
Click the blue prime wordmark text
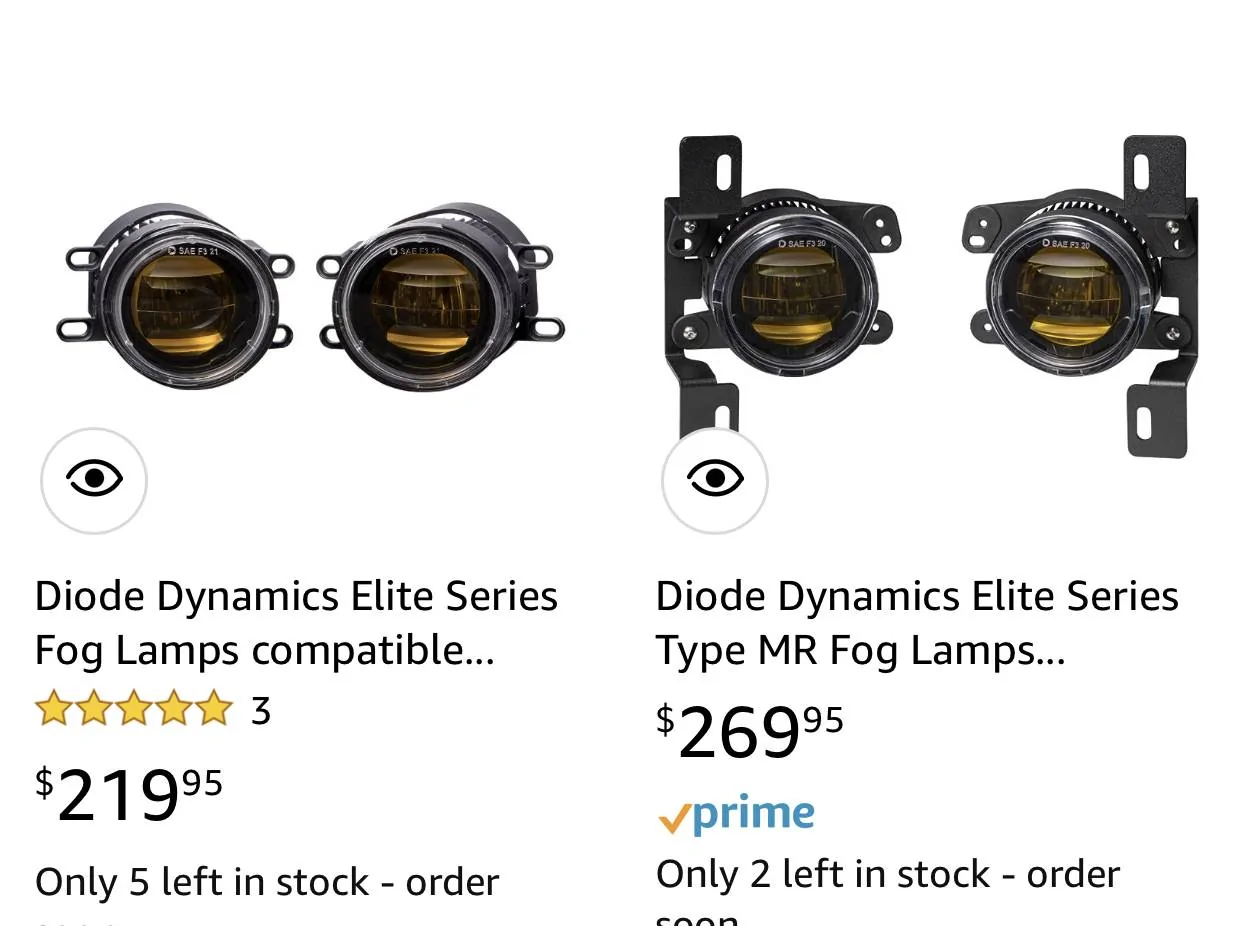(x=754, y=815)
